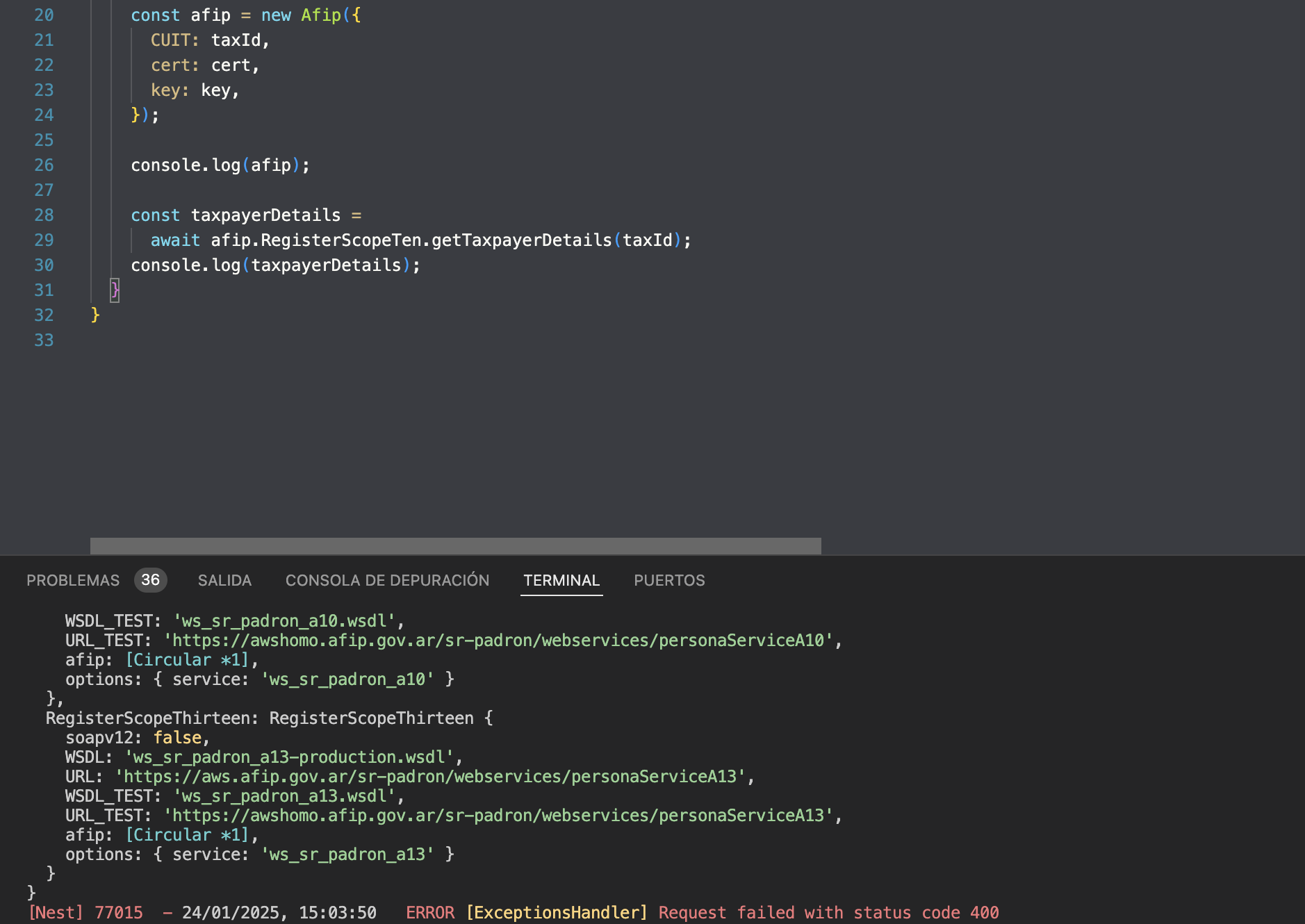This screenshot has height=924, width=1305.
Task: Click the getTaxpayerDetails method call
Action: (521, 240)
